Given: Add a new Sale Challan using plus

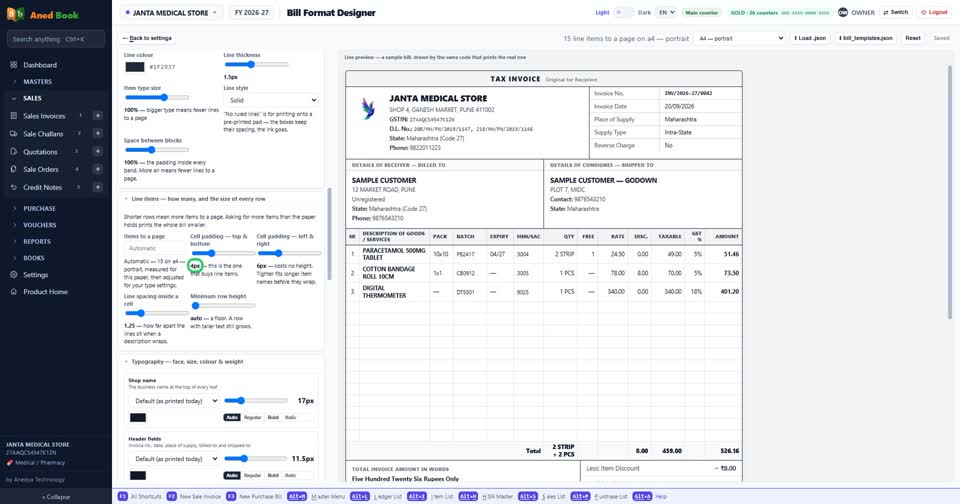Looking at the screenshot, I should tap(97, 134).
